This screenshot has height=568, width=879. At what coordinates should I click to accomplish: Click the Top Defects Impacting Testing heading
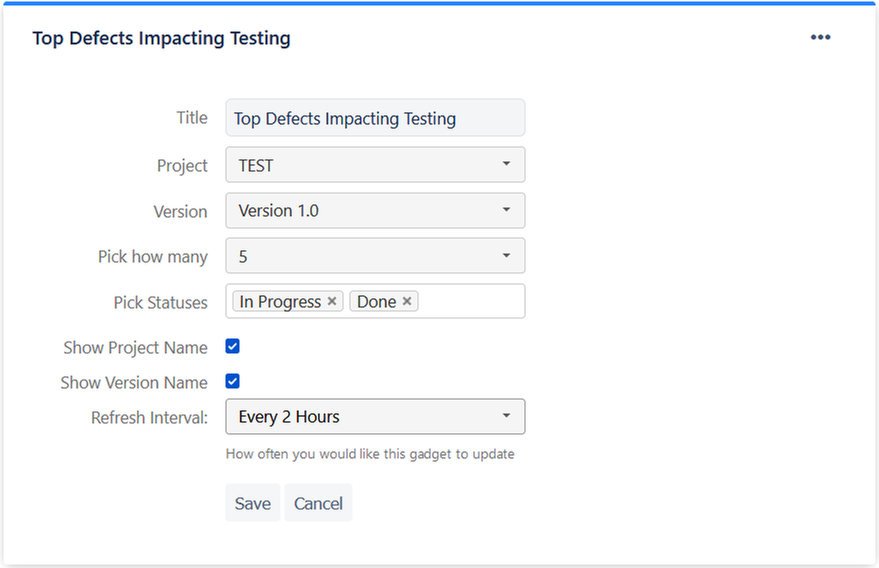click(161, 39)
